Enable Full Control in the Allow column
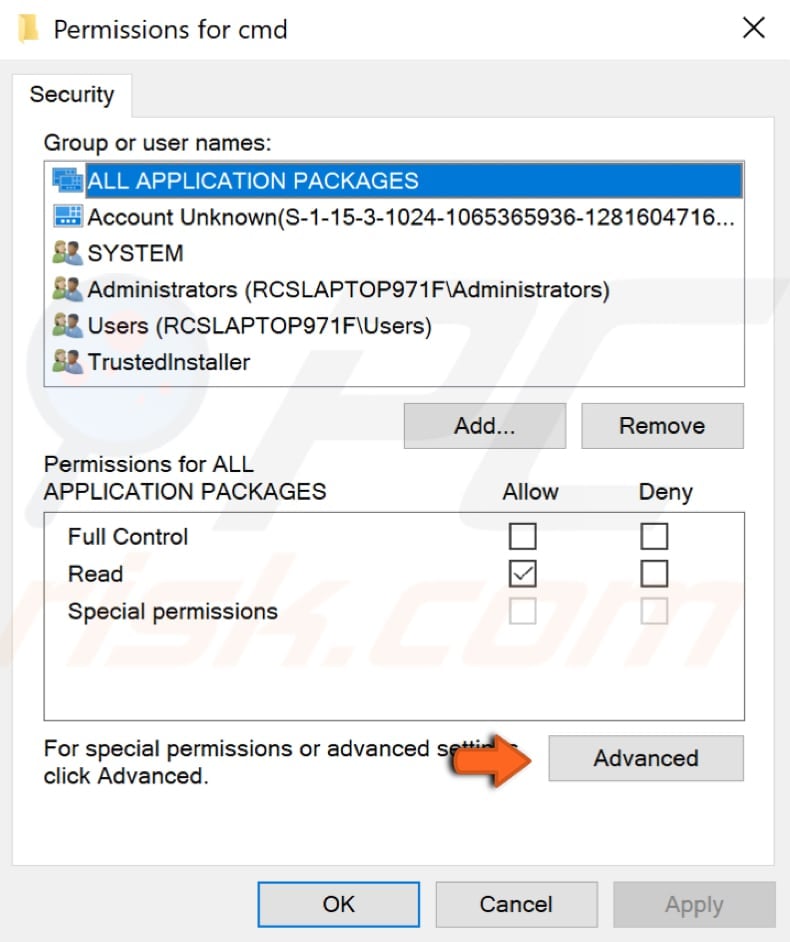Image resolution: width=790 pixels, height=942 pixels. coord(522,536)
